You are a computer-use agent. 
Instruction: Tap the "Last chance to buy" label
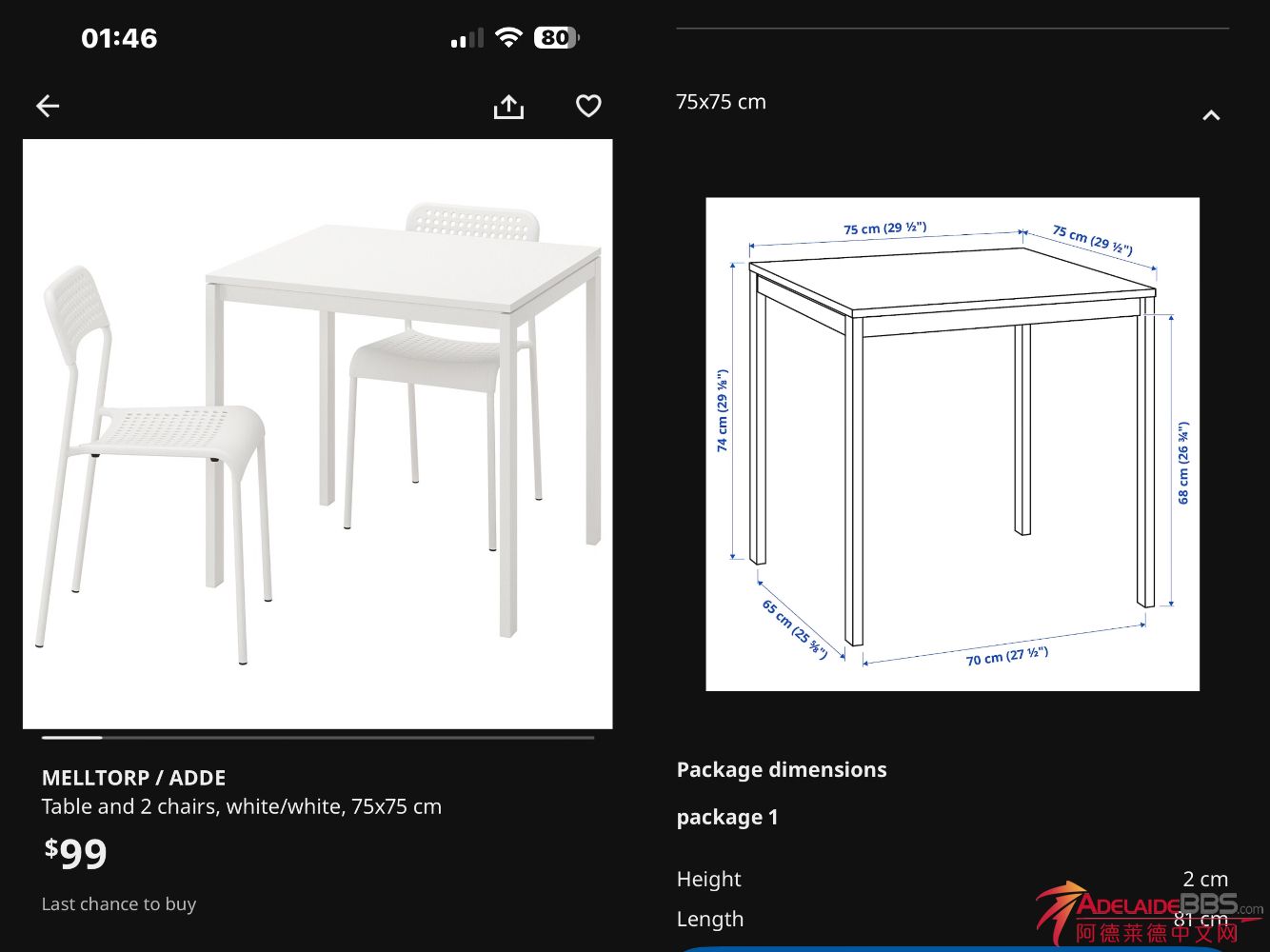click(x=119, y=904)
